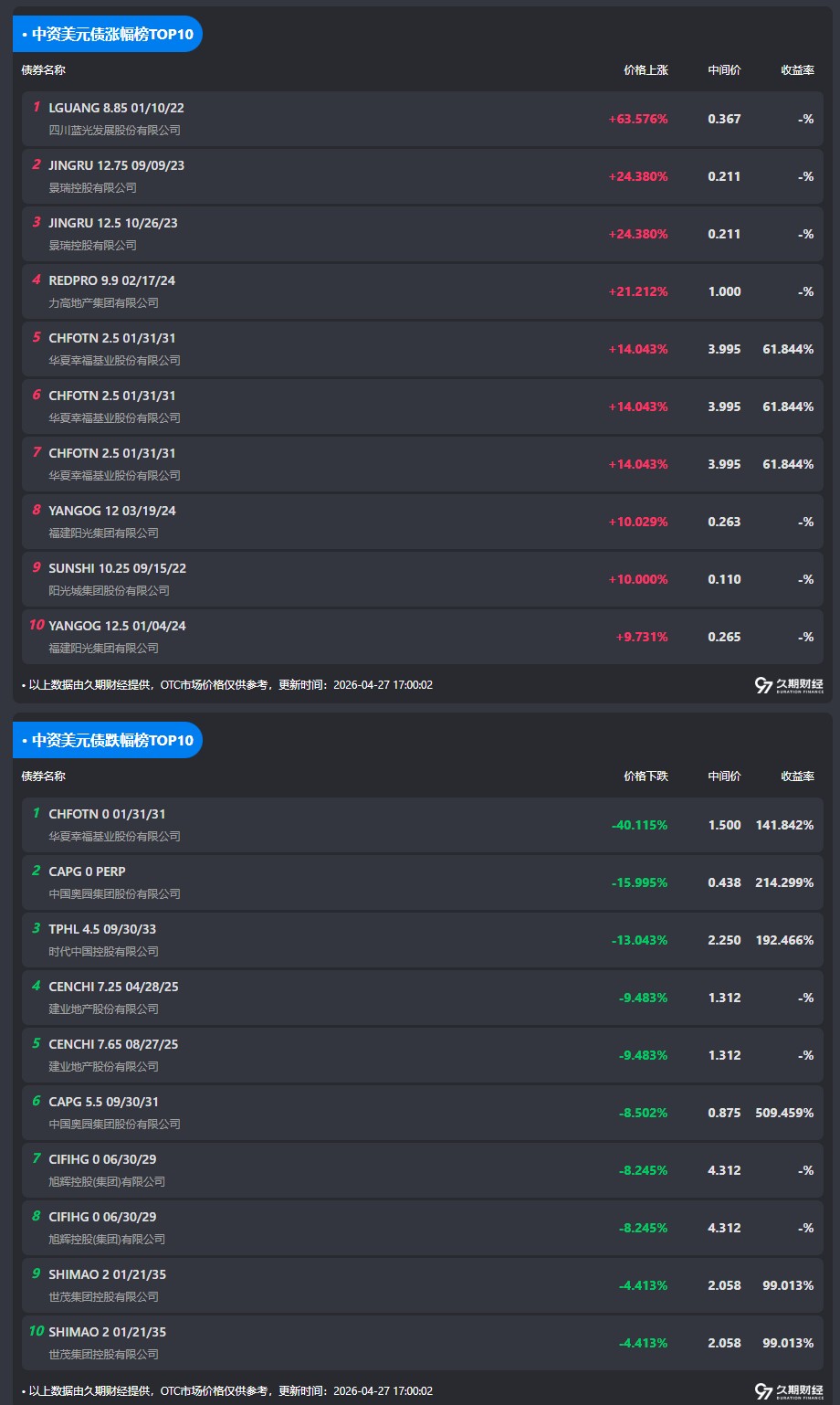This screenshot has height=1405, width=840.
Task: Click issuer name 四川蓝光发展股份有限公司
Action: [x=114, y=131]
